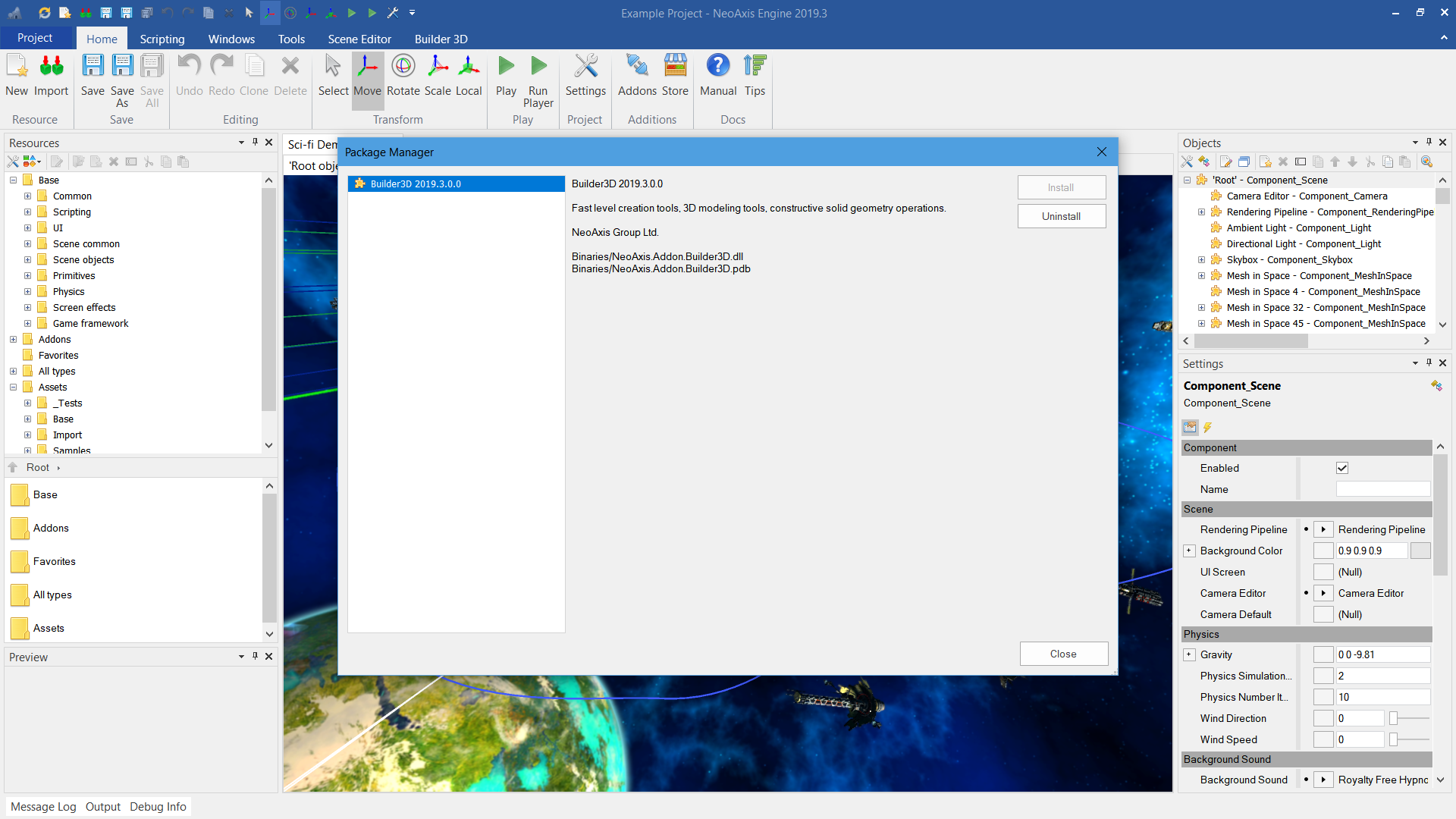Click the Wind Speed slider
This screenshot has width=1456, height=819.
pyautogui.click(x=1410, y=739)
